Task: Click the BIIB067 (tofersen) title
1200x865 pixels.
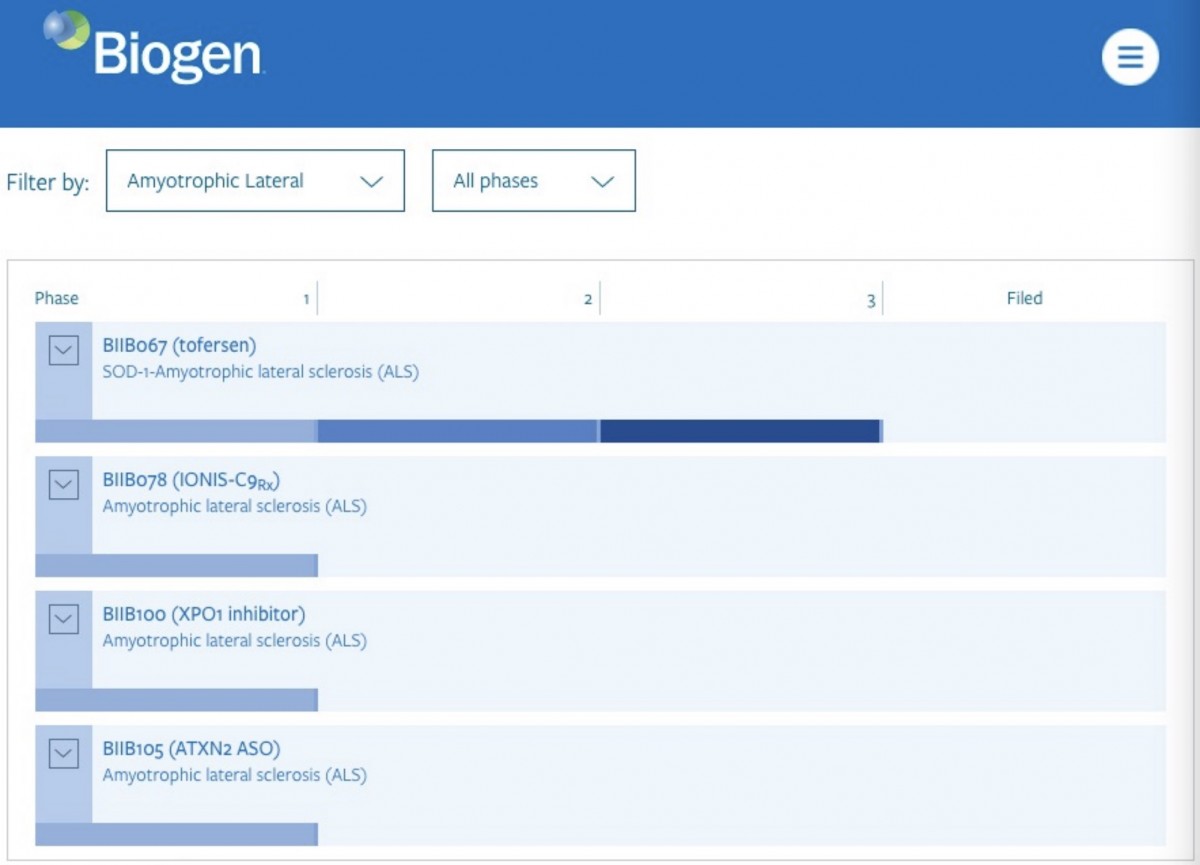Action: (180, 346)
